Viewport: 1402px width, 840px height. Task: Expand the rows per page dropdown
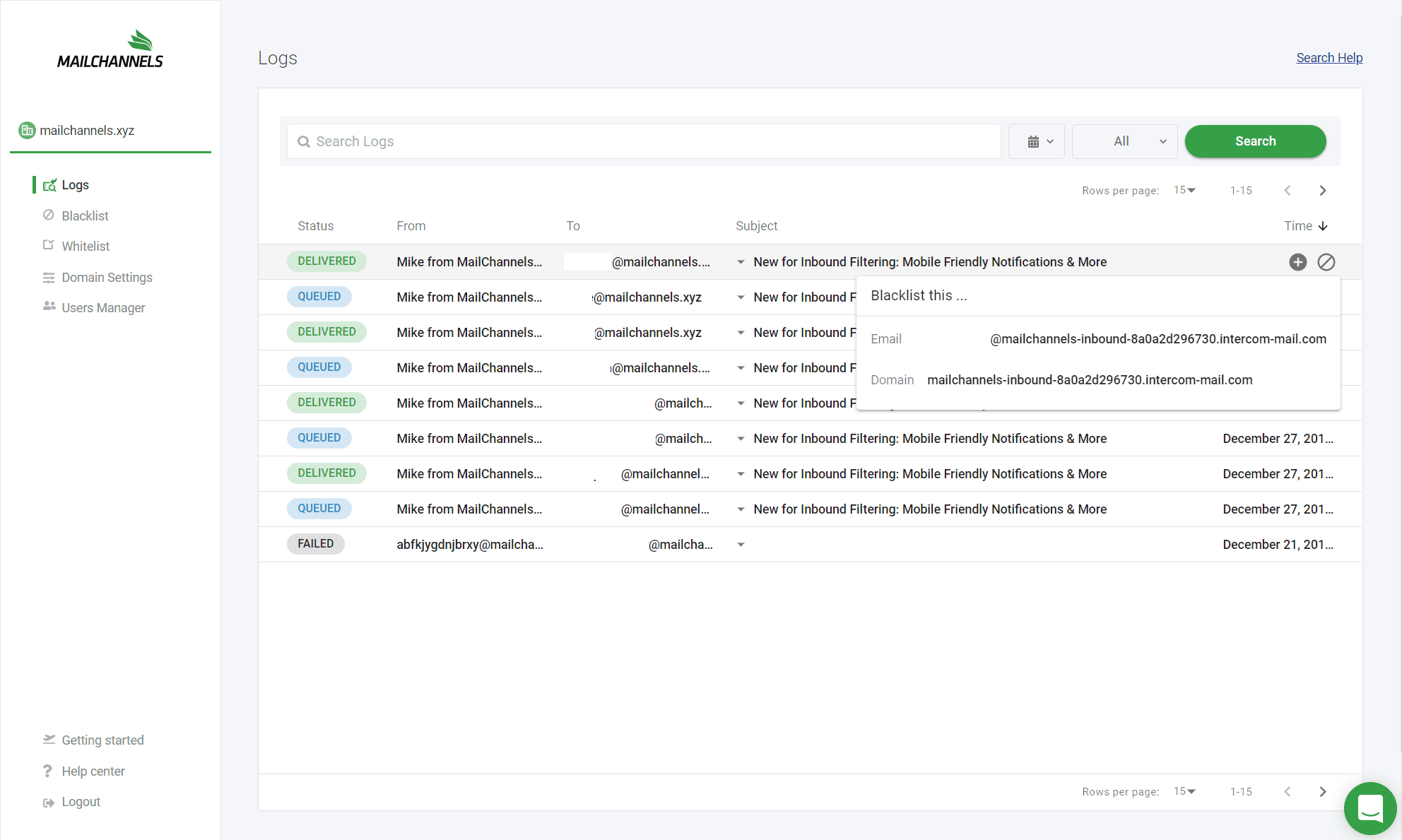click(x=1186, y=189)
